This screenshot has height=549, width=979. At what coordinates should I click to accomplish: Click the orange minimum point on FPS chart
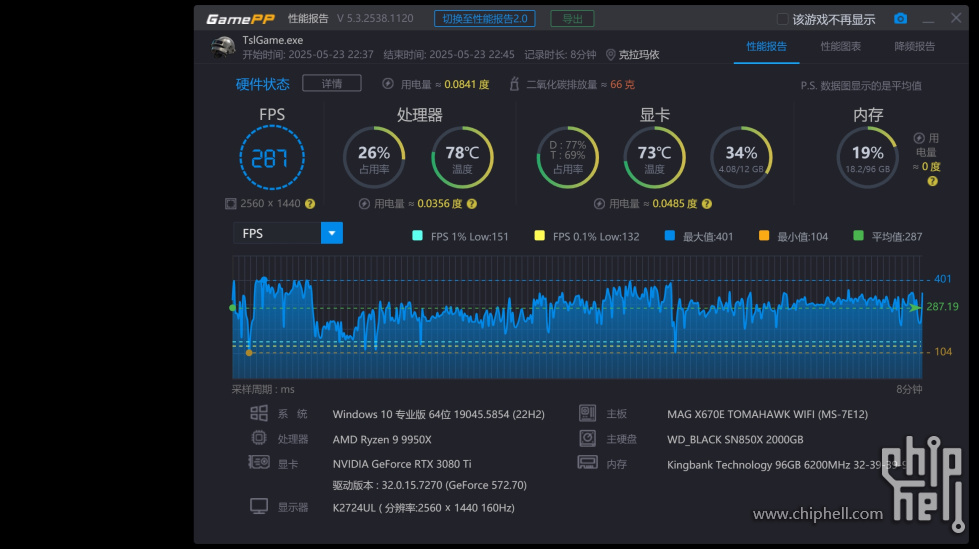point(249,353)
